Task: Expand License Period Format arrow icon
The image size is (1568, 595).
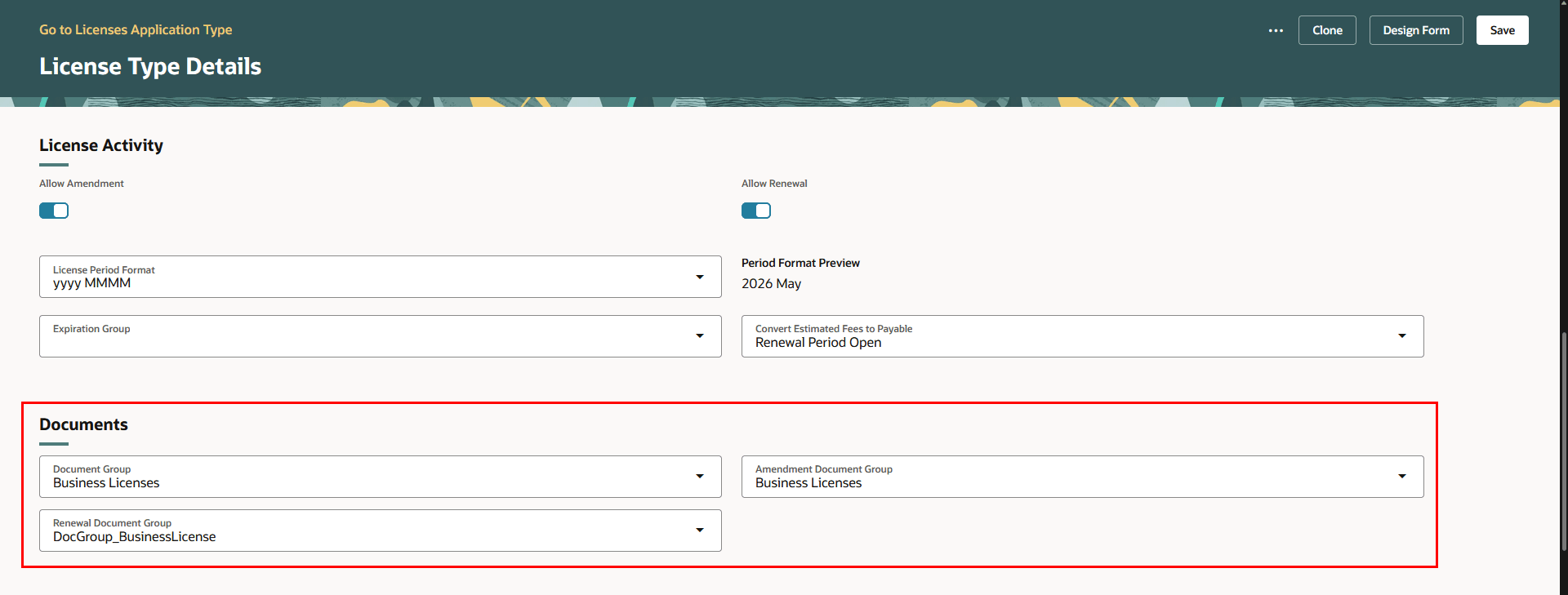Action: pyautogui.click(x=700, y=277)
